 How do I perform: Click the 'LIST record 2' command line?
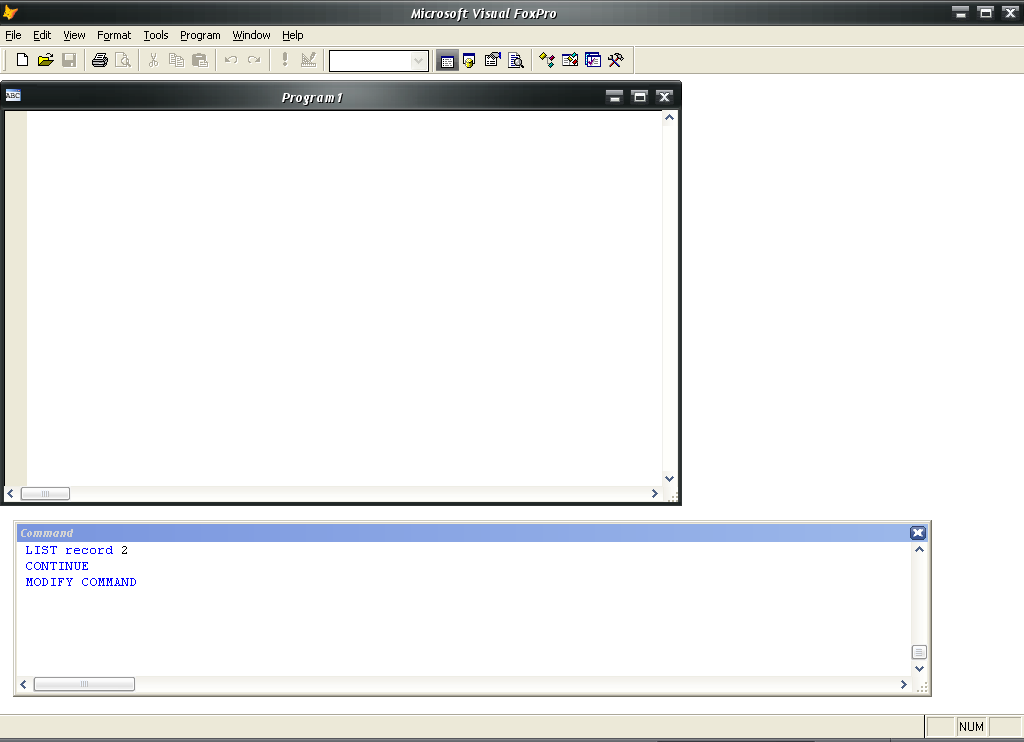tap(76, 551)
